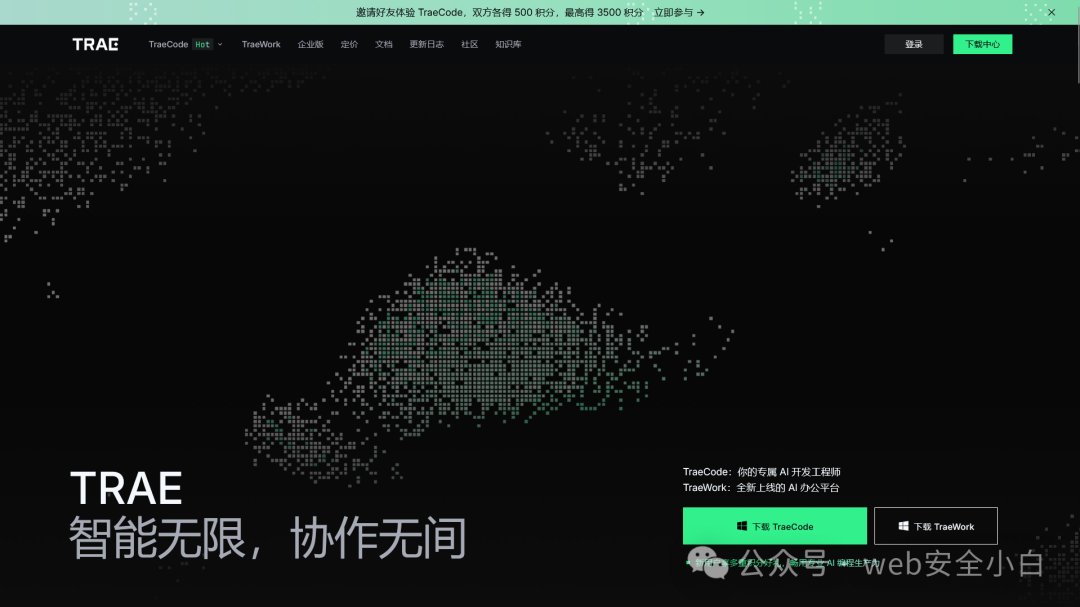
Task: Open the green 下载中心 button
Action: (982, 44)
